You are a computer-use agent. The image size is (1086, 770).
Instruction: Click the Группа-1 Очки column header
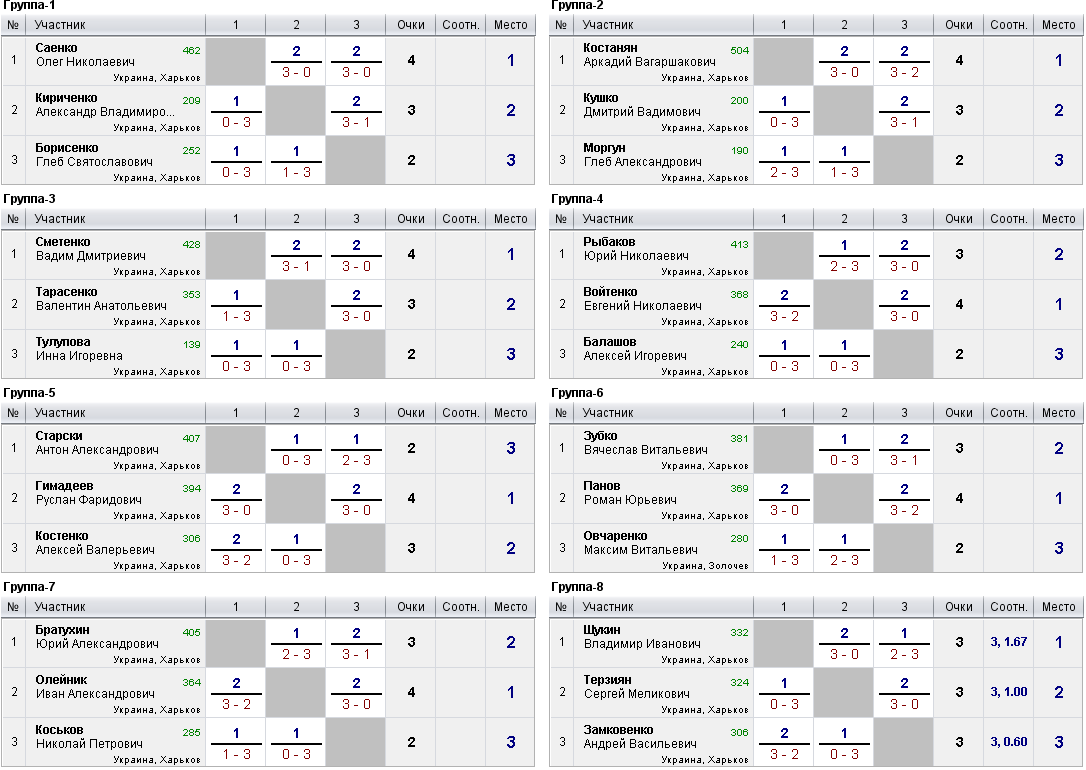tap(411, 25)
